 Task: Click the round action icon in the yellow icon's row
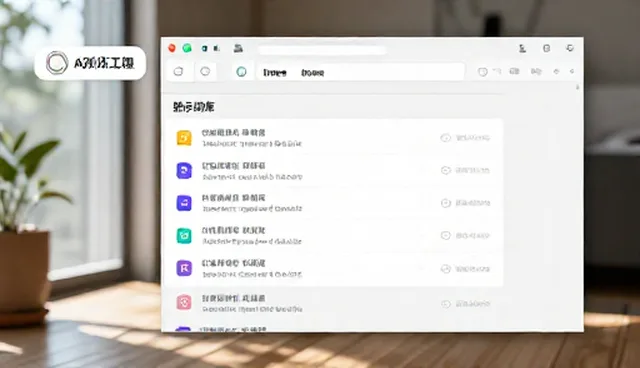445,138
